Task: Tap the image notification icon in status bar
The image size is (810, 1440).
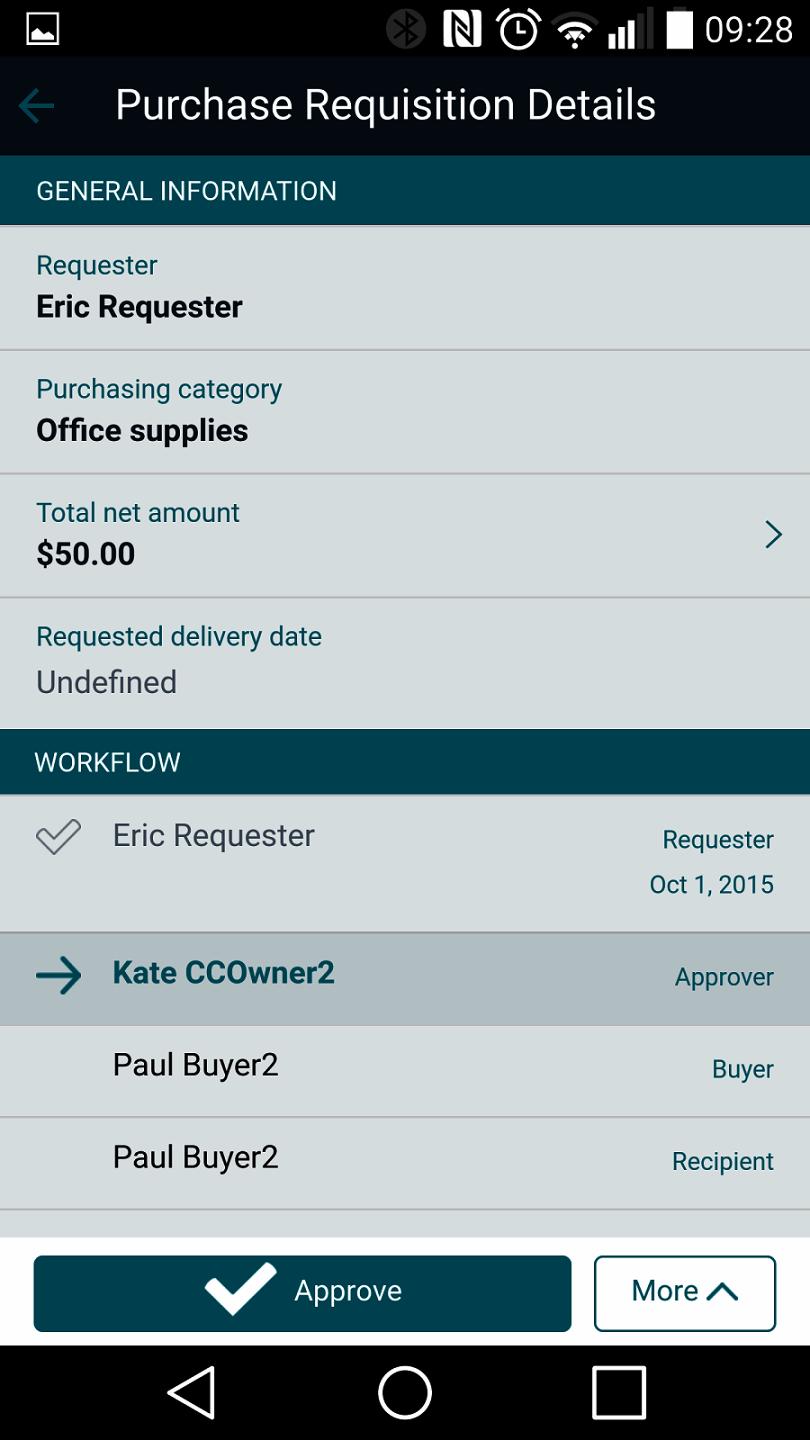Action: (x=43, y=30)
